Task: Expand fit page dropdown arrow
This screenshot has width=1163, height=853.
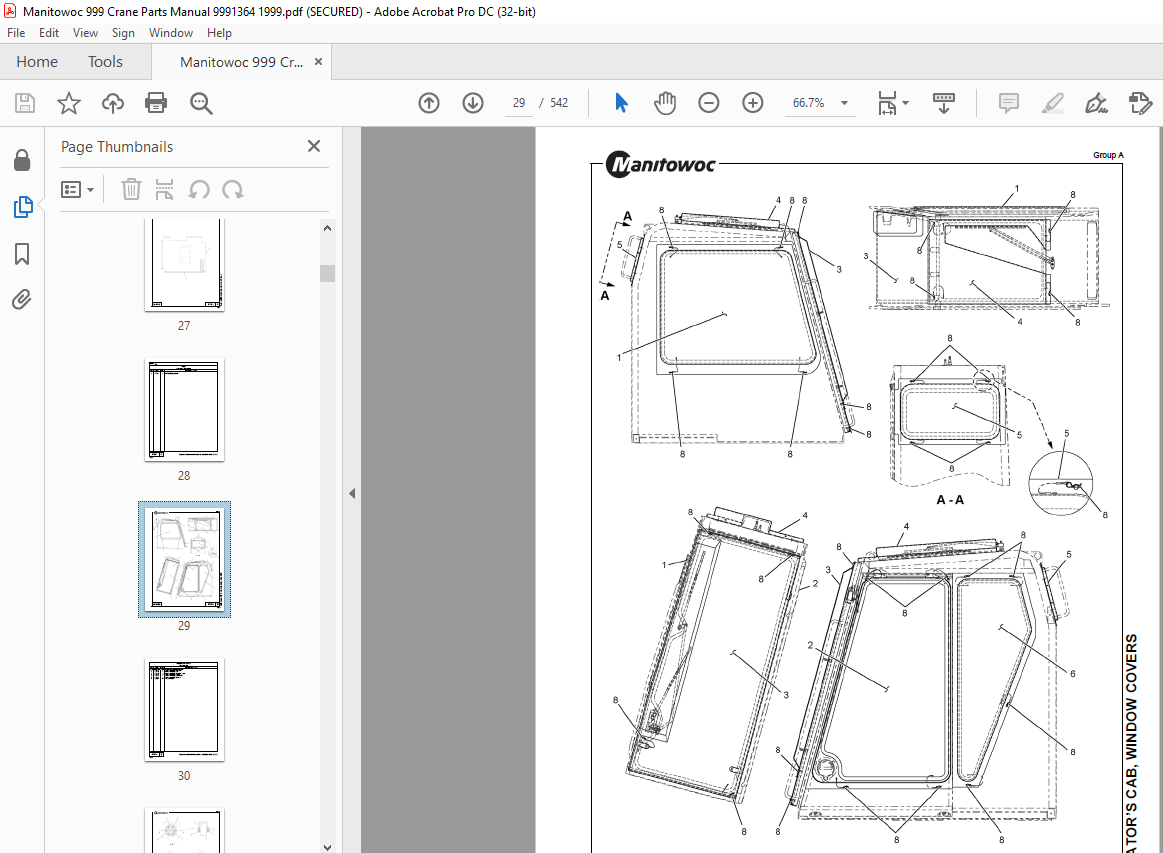Action: (906, 103)
